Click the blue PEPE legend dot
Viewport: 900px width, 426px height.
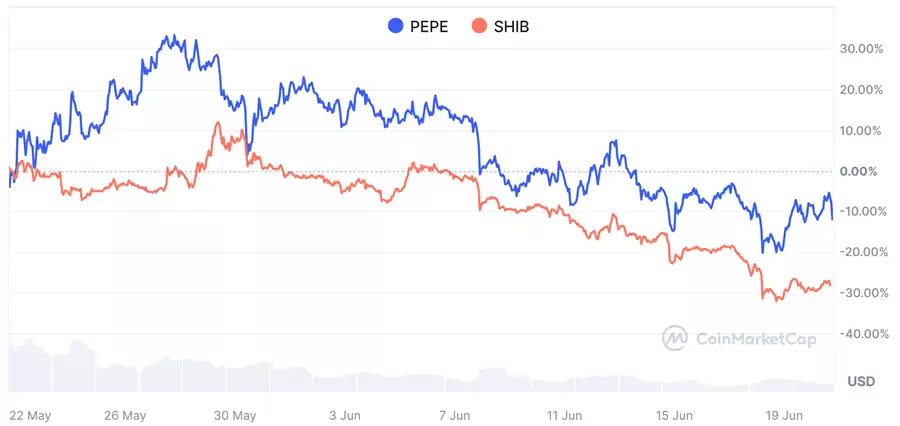[396, 26]
